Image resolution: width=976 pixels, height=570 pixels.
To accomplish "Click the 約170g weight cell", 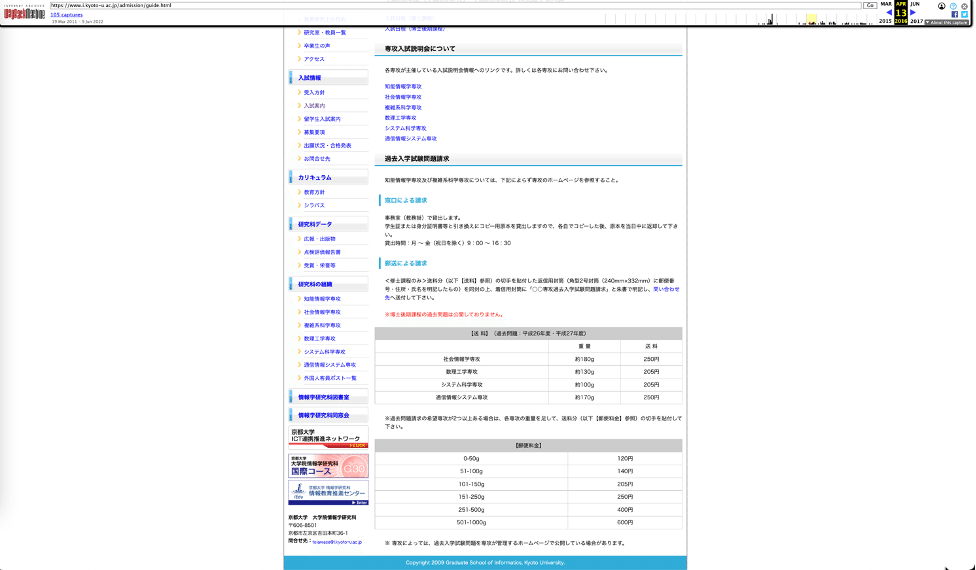I will click(584, 397).
